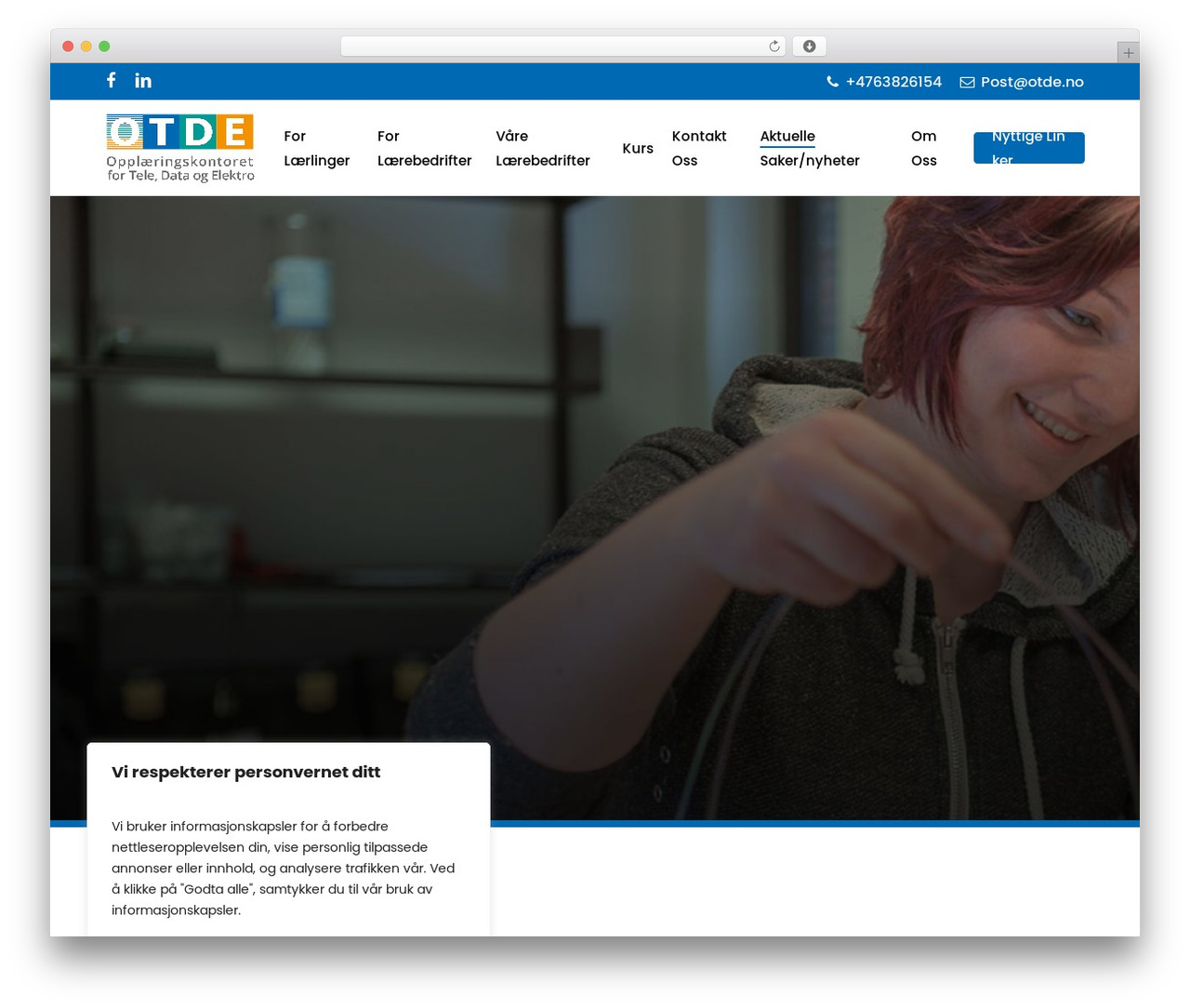Viewport: 1190px width, 1008px height.
Task: Click the envelope icon beside Post@otde.no
Action: pyautogui.click(x=967, y=82)
